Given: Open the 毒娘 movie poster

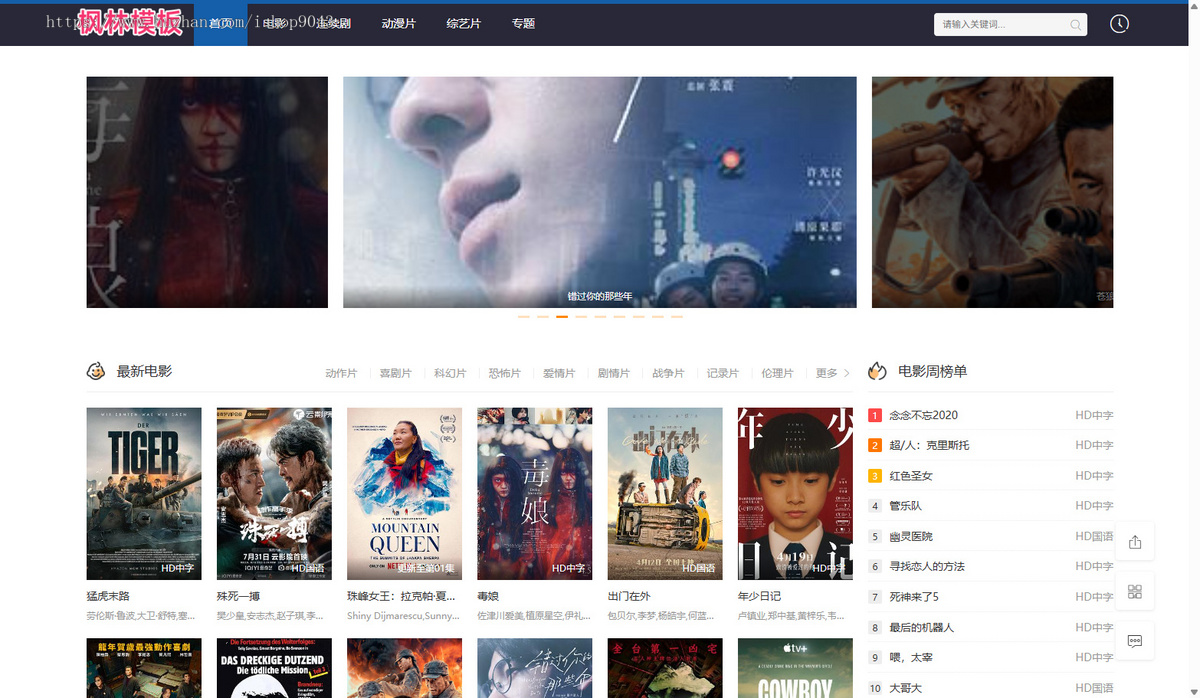Looking at the screenshot, I should click(535, 493).
